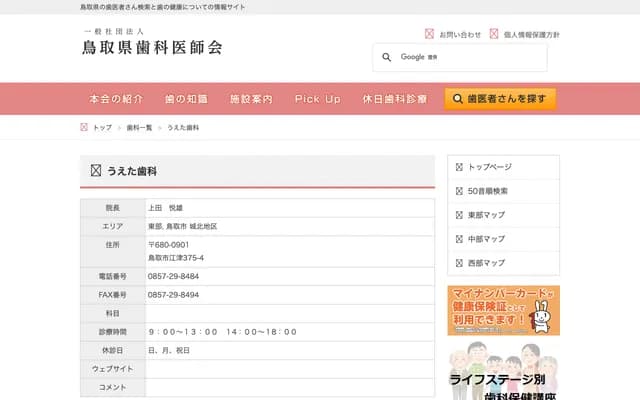Viewport: 640px width, 400px height.
Task: Click the icon next to 東部マップ
Action: [459, 215]
